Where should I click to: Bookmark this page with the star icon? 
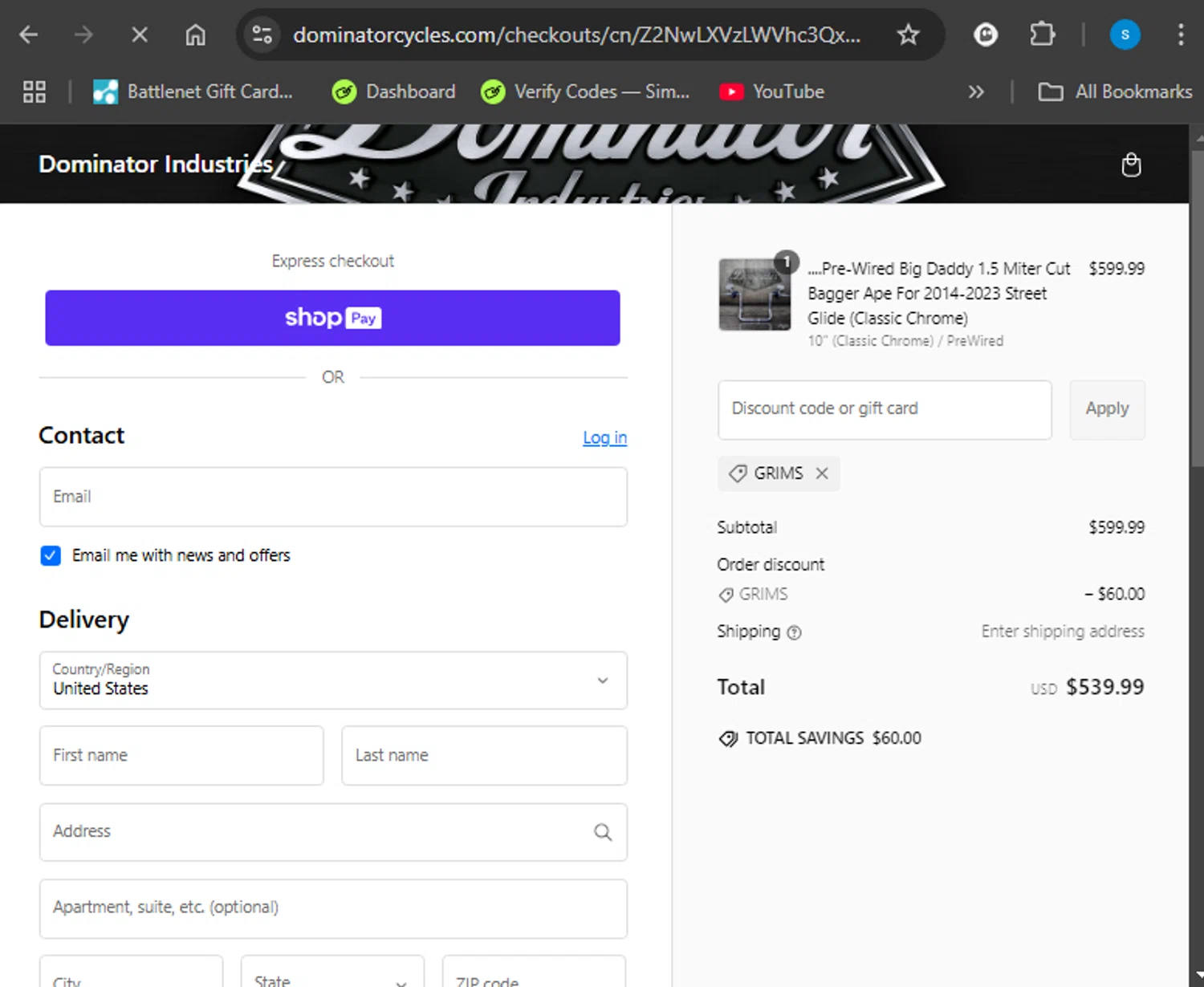(908, 35)
